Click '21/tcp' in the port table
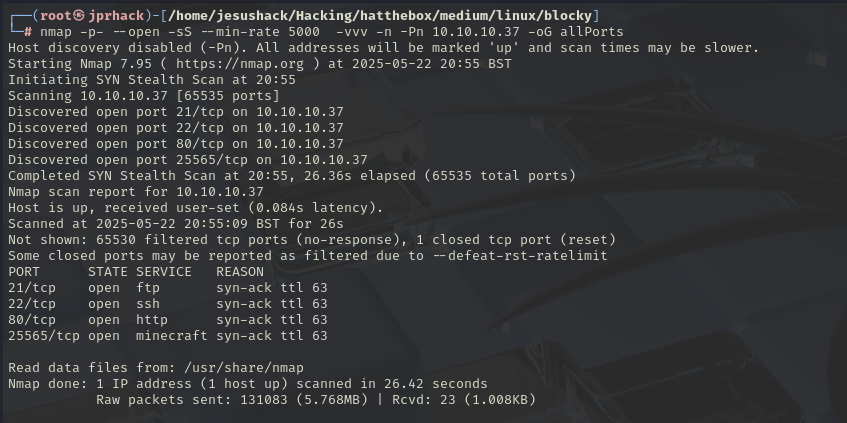847x423 pixels. pyautogui.click(x=32, y=288)
